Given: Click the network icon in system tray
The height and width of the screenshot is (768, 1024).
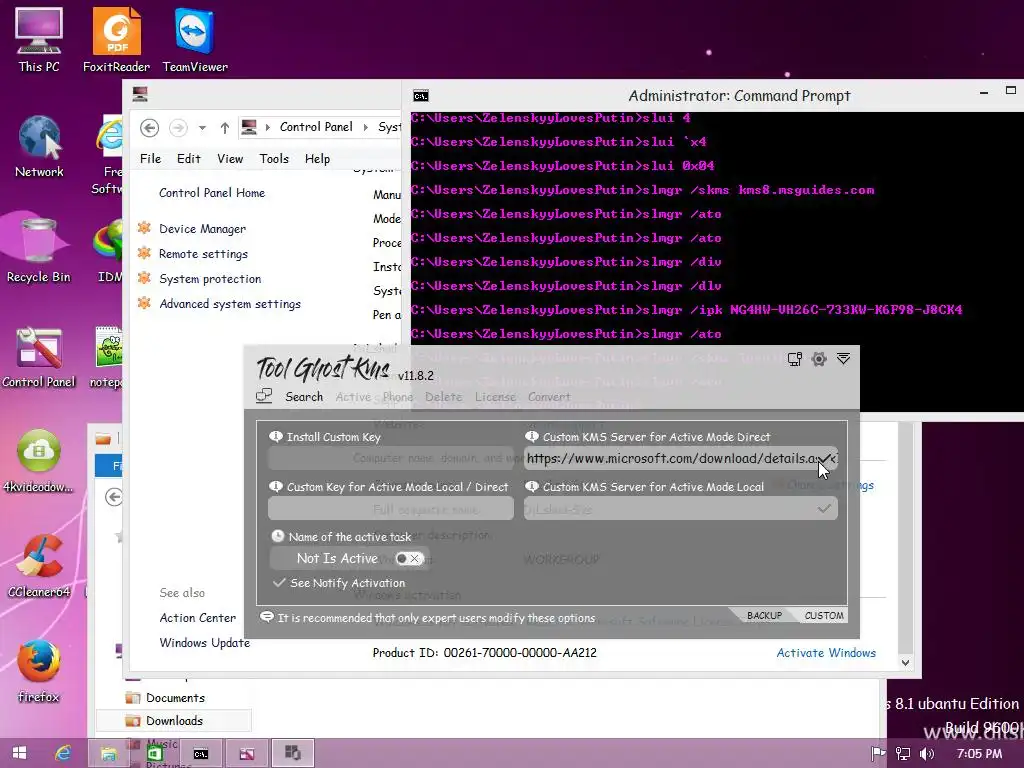Looking at the screenshot, I should click(903, 754).
